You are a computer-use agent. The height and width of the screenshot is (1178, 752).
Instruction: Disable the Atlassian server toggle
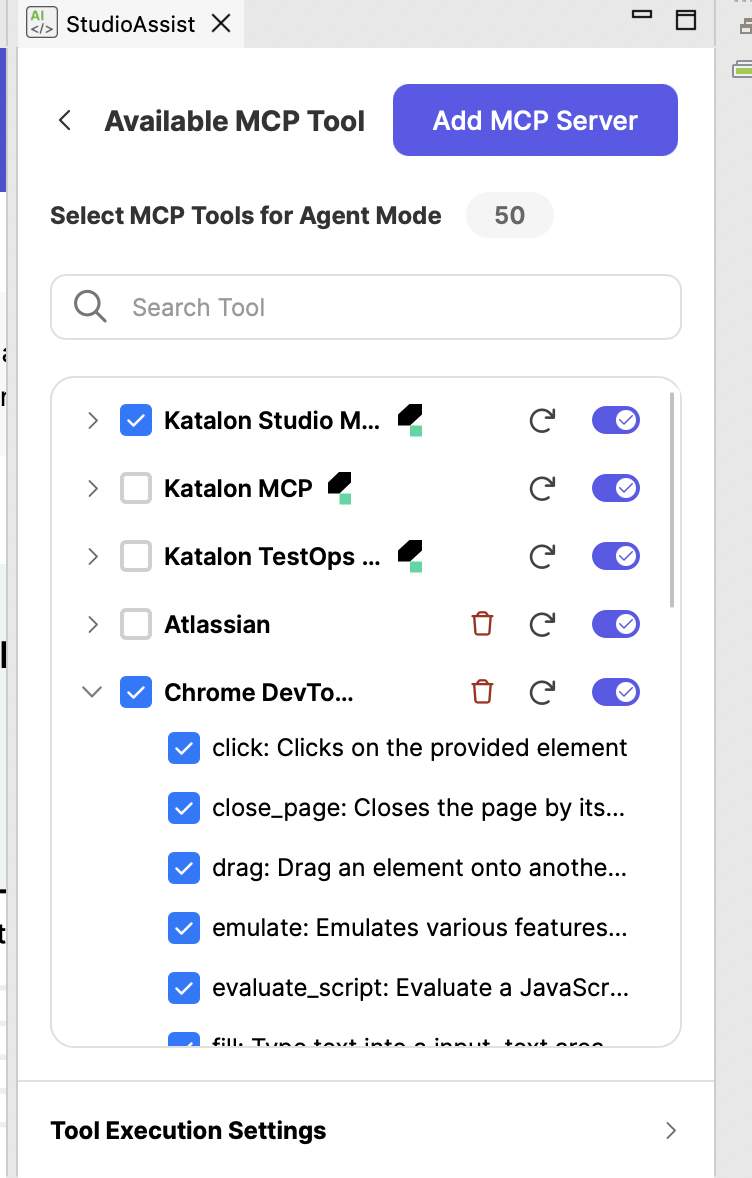616,624
